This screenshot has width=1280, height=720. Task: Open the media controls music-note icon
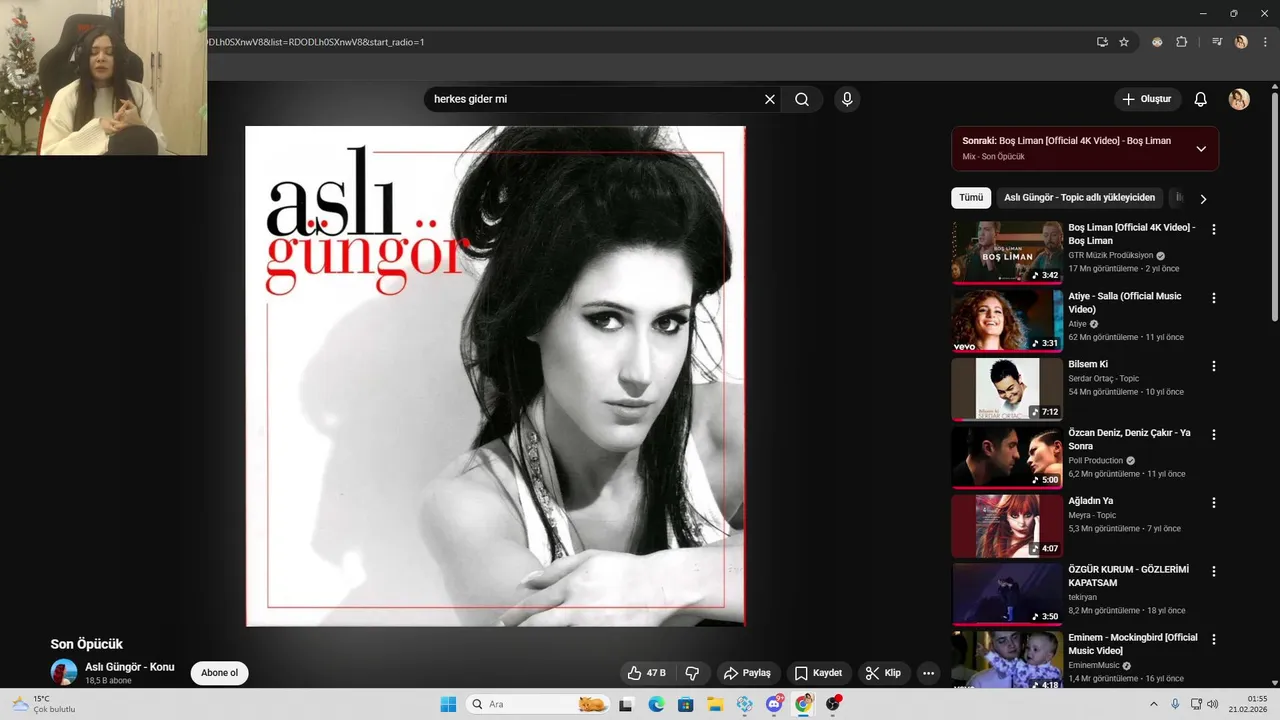tap(1217, 42)
